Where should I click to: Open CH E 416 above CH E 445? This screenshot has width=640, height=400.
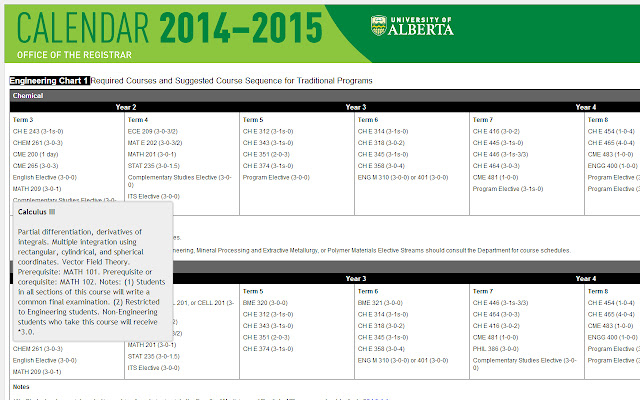click(x=496, y=131)
